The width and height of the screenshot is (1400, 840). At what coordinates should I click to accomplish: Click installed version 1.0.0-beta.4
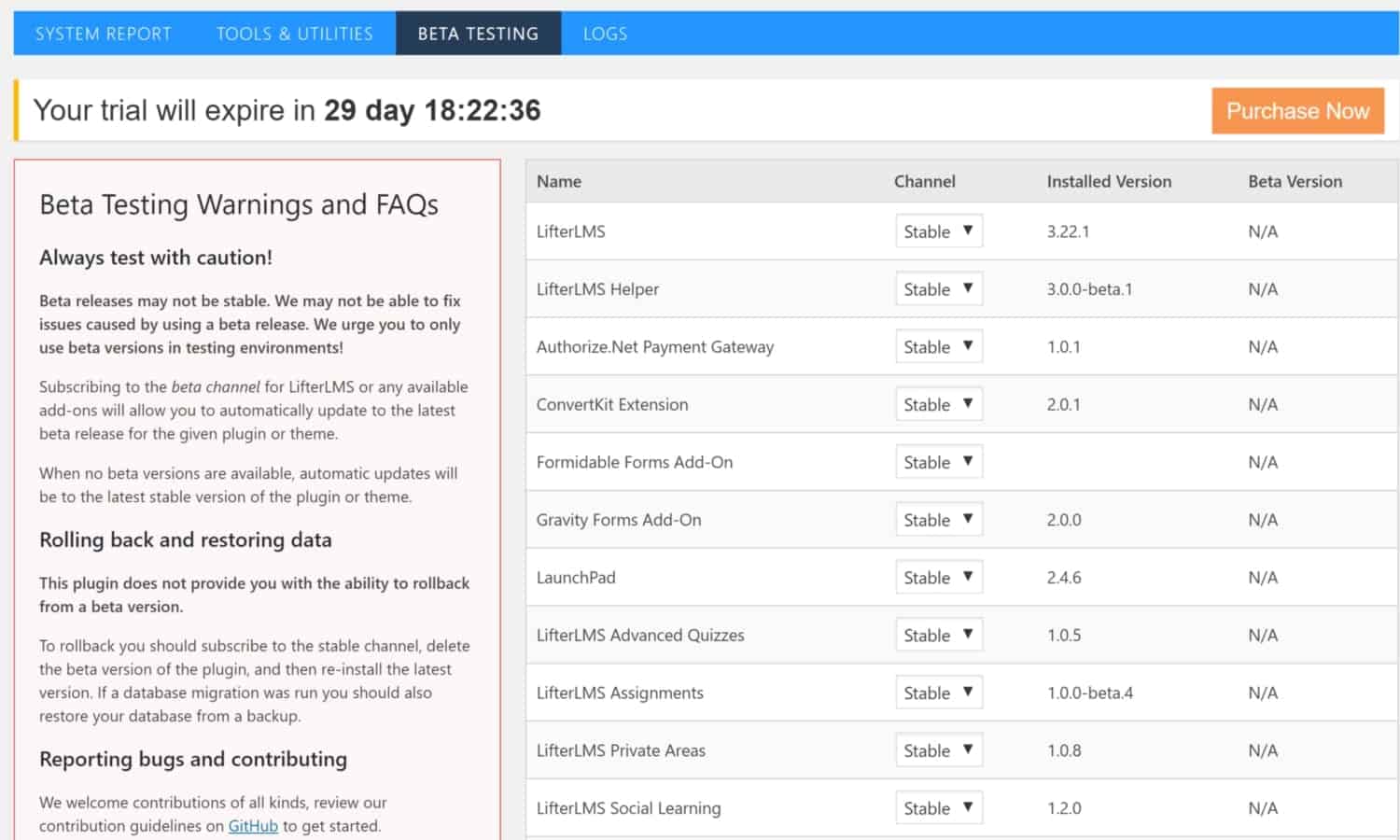pos(1089,693)
